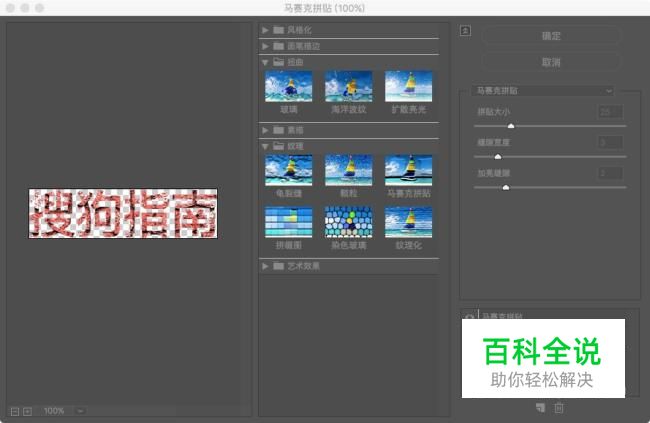Zoom in the preview with plus icon

pyautogui.click(x=27, y=411)
